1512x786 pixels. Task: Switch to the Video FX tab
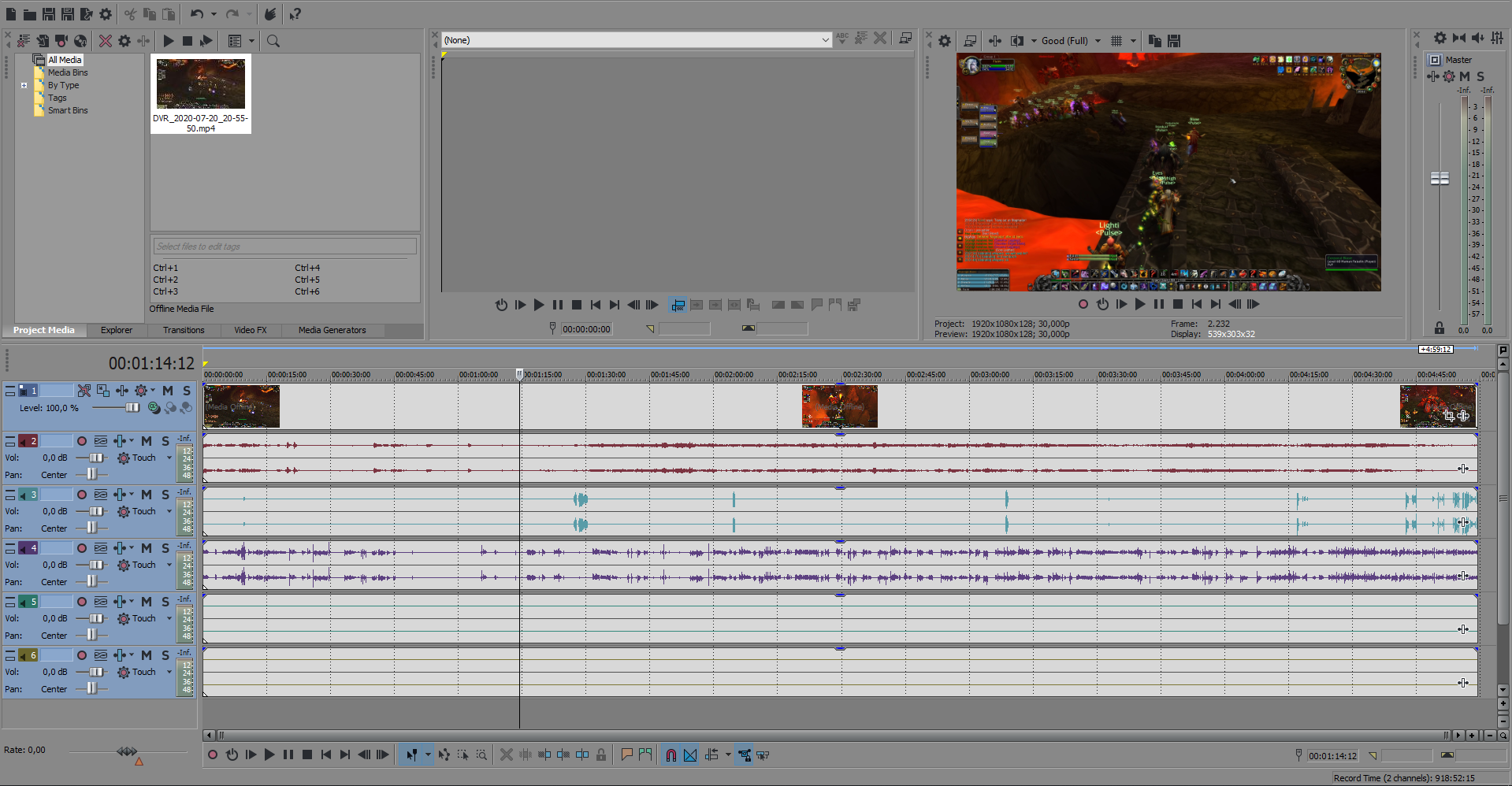(x=251, y=330)
